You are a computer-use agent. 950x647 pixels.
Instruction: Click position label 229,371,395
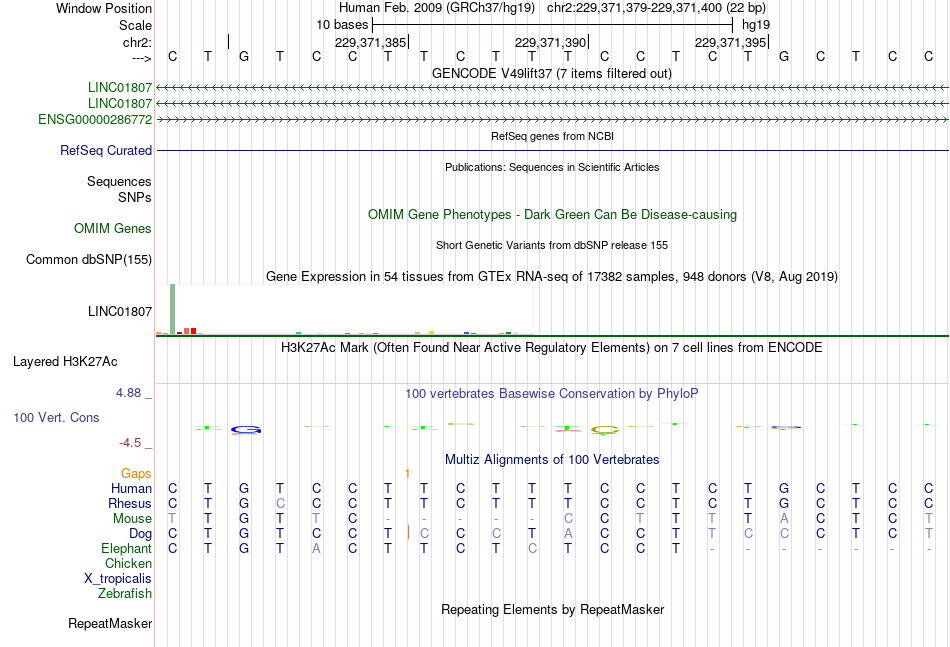tap(731, 43)
